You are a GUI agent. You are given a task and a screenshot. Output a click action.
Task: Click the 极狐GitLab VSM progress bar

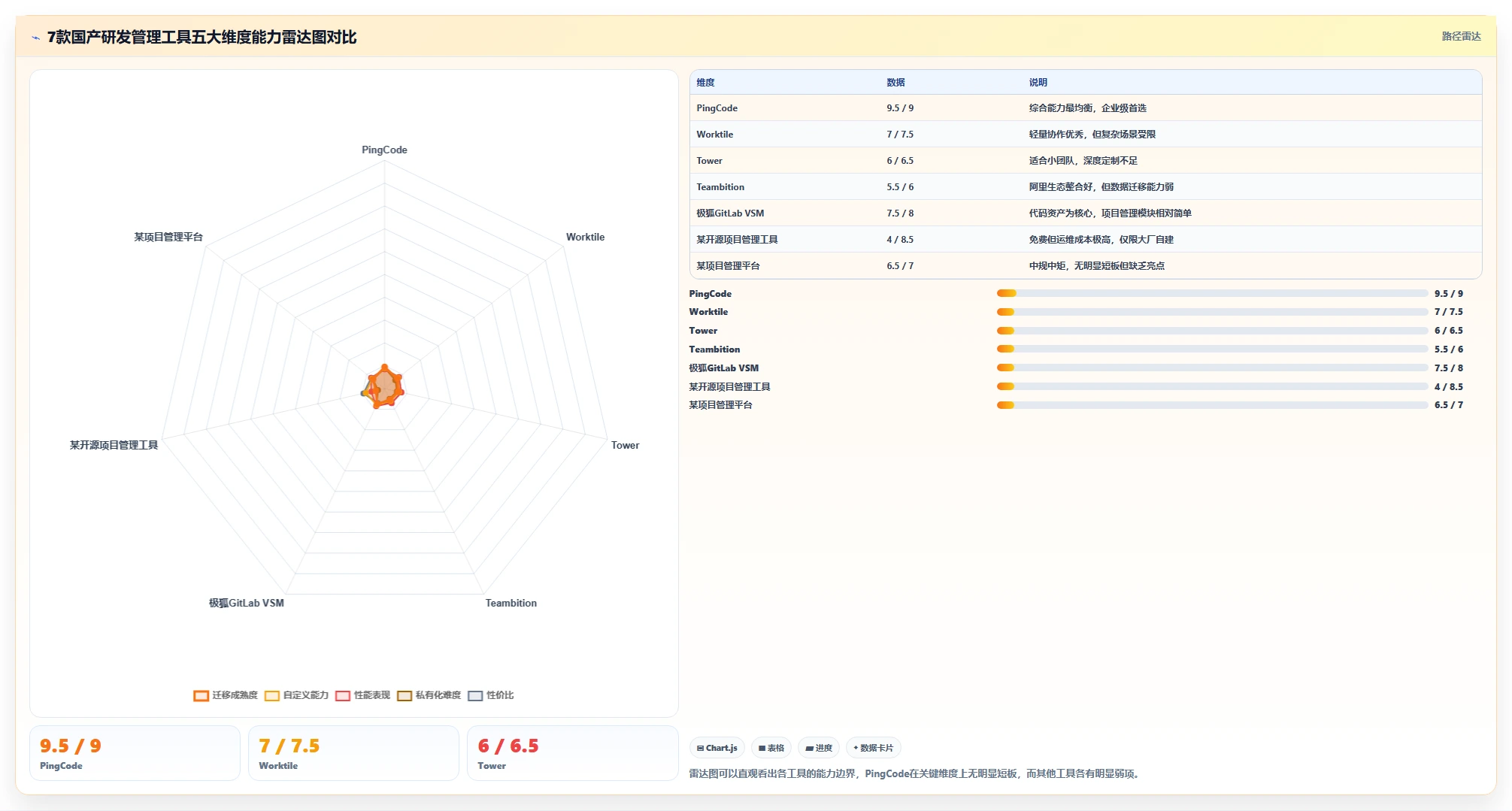[x=1212, y=368]
